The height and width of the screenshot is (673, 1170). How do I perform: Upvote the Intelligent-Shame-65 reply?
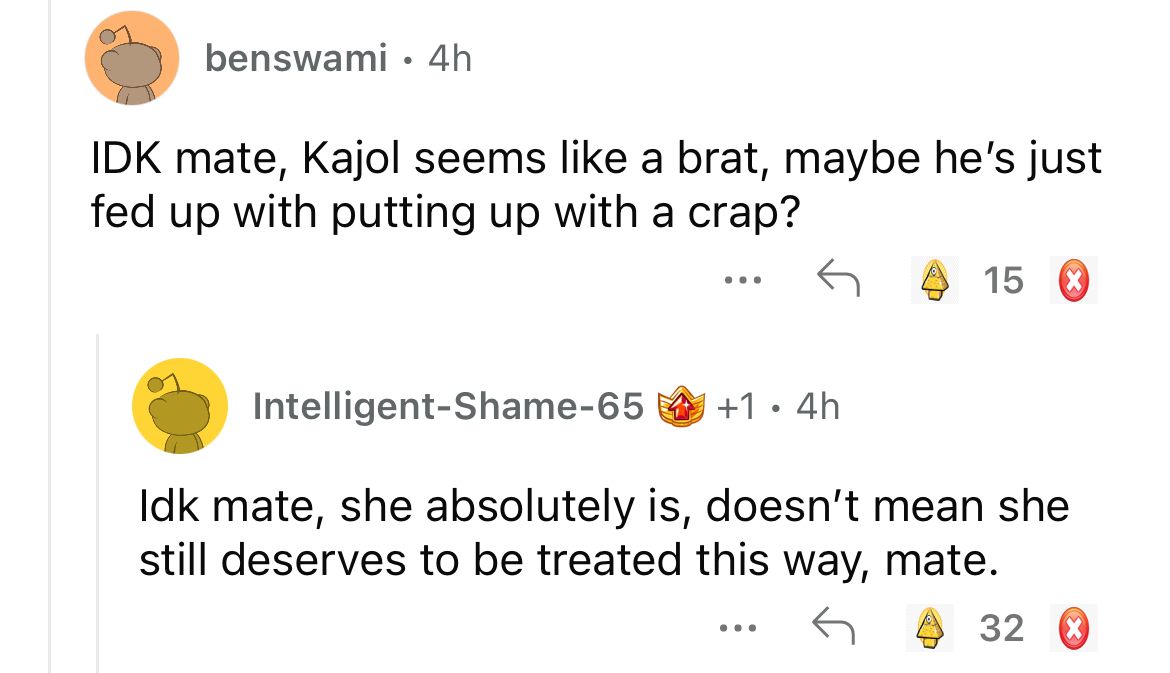tap(932, 629)
